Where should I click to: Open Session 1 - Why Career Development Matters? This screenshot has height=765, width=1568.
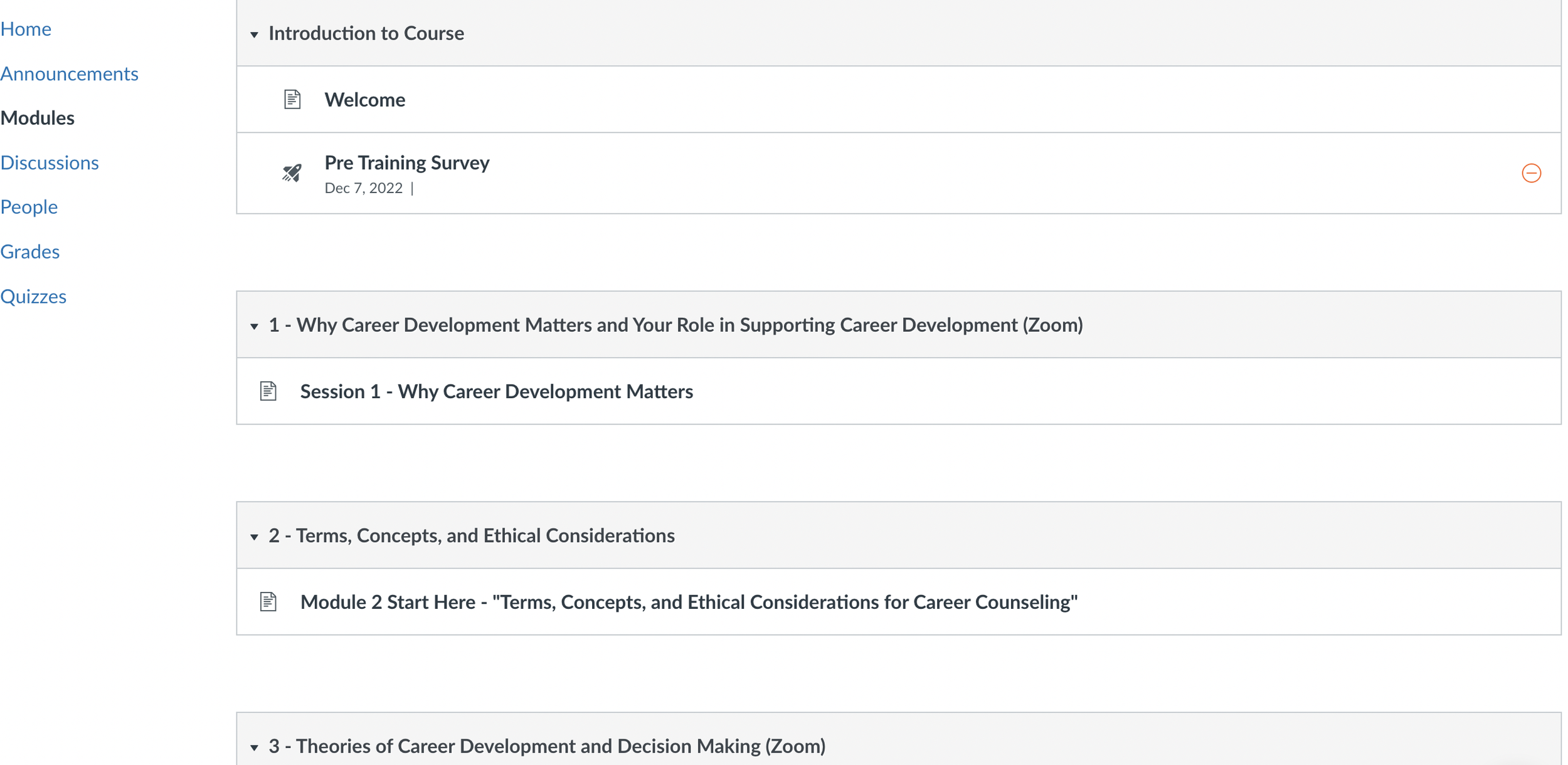tap(496, 391)
